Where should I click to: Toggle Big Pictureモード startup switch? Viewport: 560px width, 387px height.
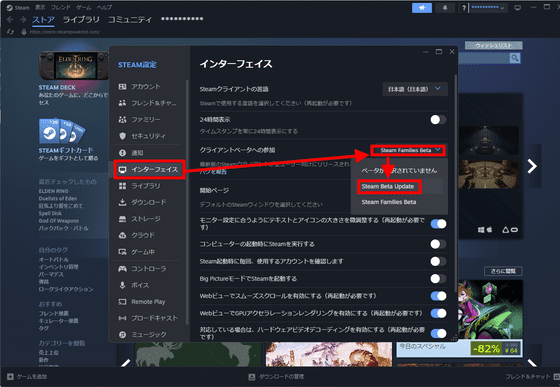[x=438, y=278]
